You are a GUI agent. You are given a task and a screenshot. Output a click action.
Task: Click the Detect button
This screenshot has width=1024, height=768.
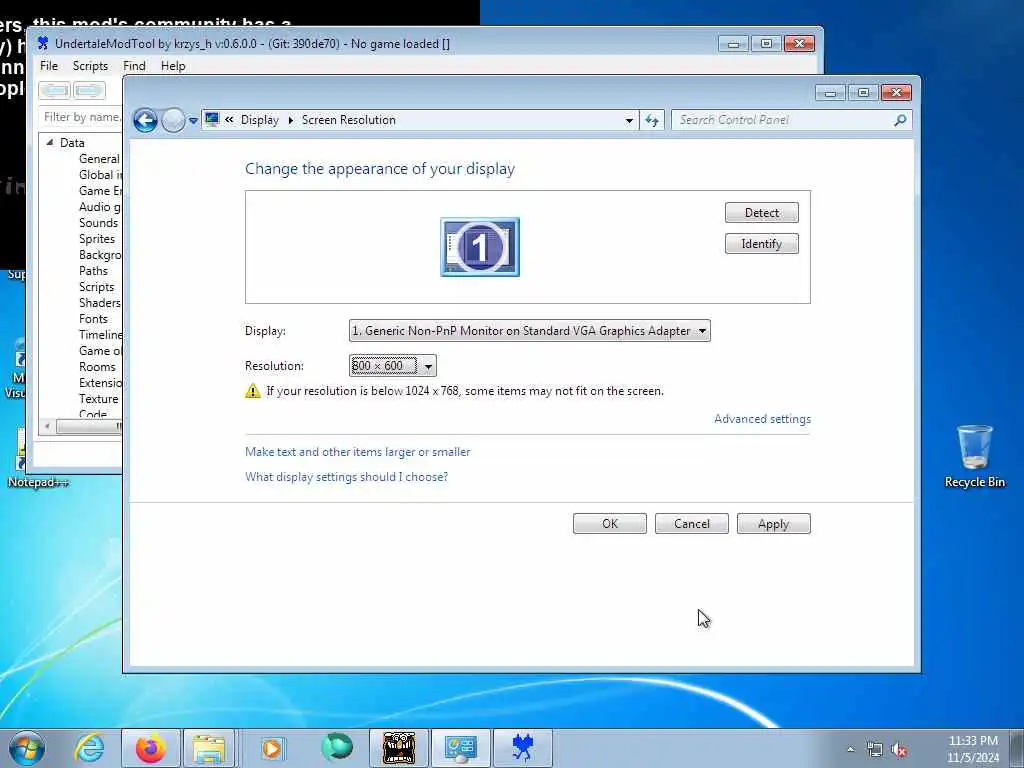tap(761, 213)
